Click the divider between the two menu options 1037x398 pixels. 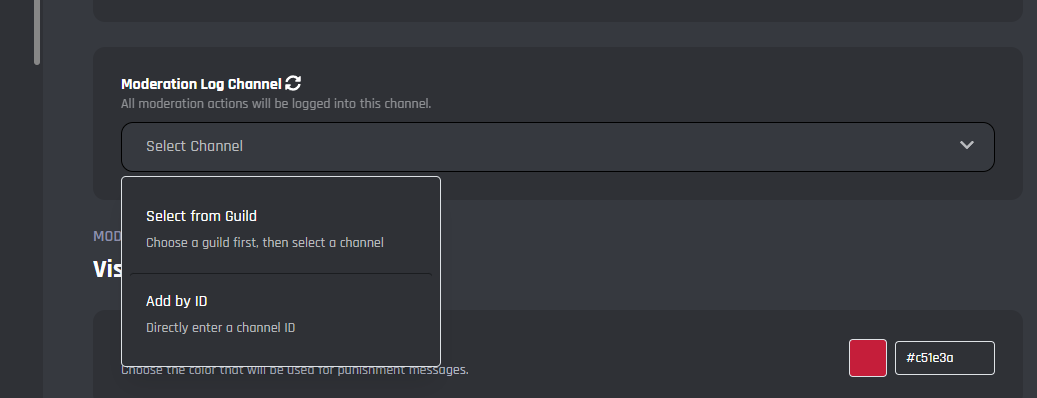click(x=280, y=274)
